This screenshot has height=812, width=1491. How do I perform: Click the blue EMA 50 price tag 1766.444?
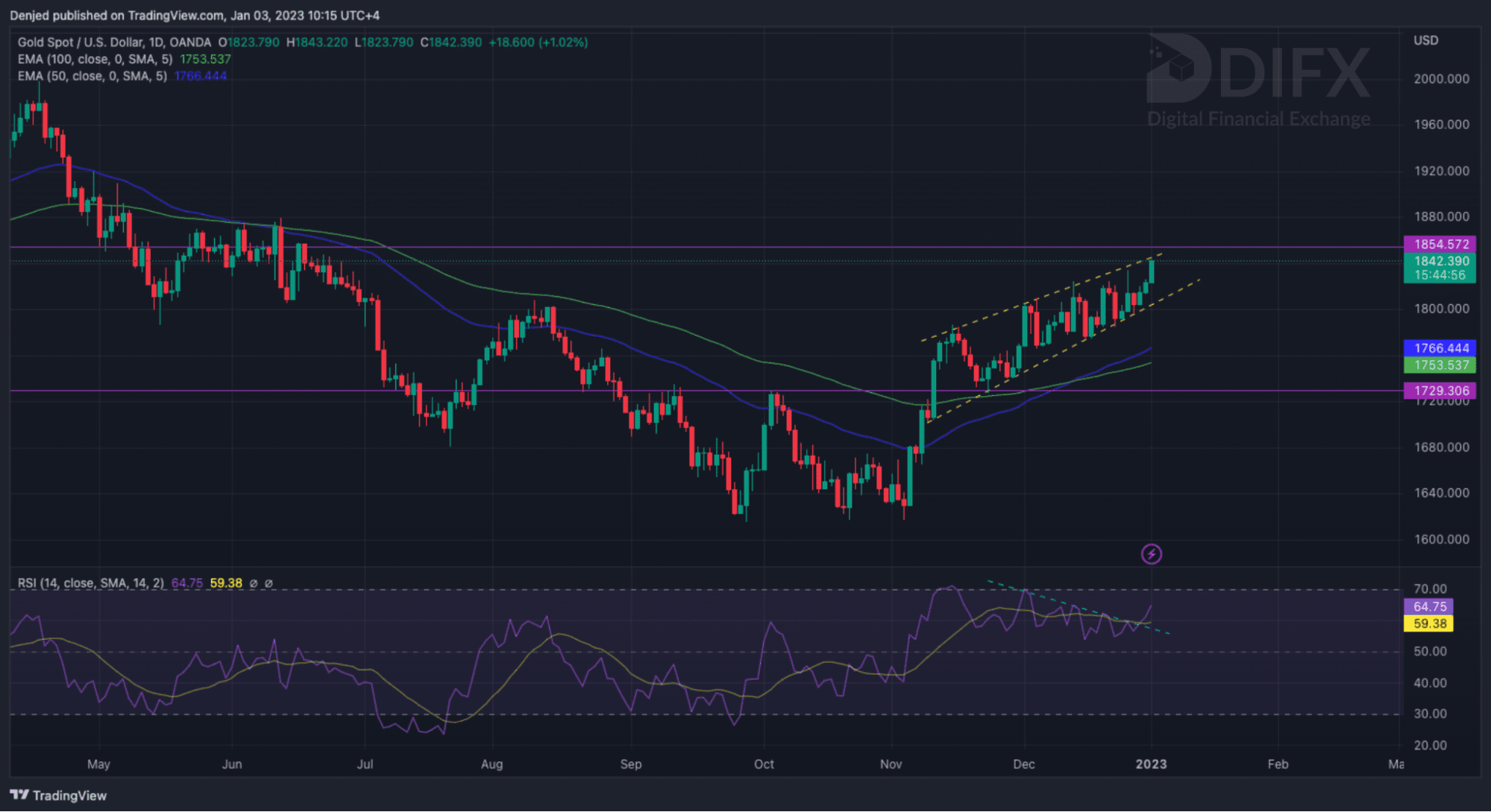[1441, 348]
